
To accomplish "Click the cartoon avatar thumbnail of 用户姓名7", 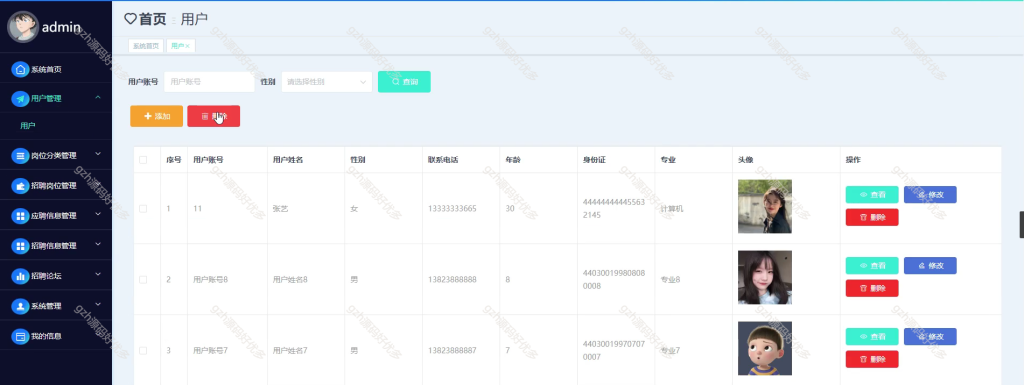I will (765, 348).
